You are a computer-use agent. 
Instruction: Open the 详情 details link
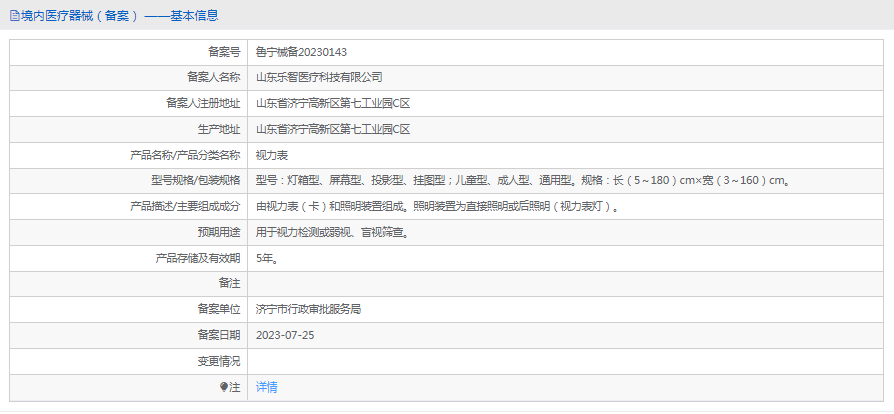point(267,387)
